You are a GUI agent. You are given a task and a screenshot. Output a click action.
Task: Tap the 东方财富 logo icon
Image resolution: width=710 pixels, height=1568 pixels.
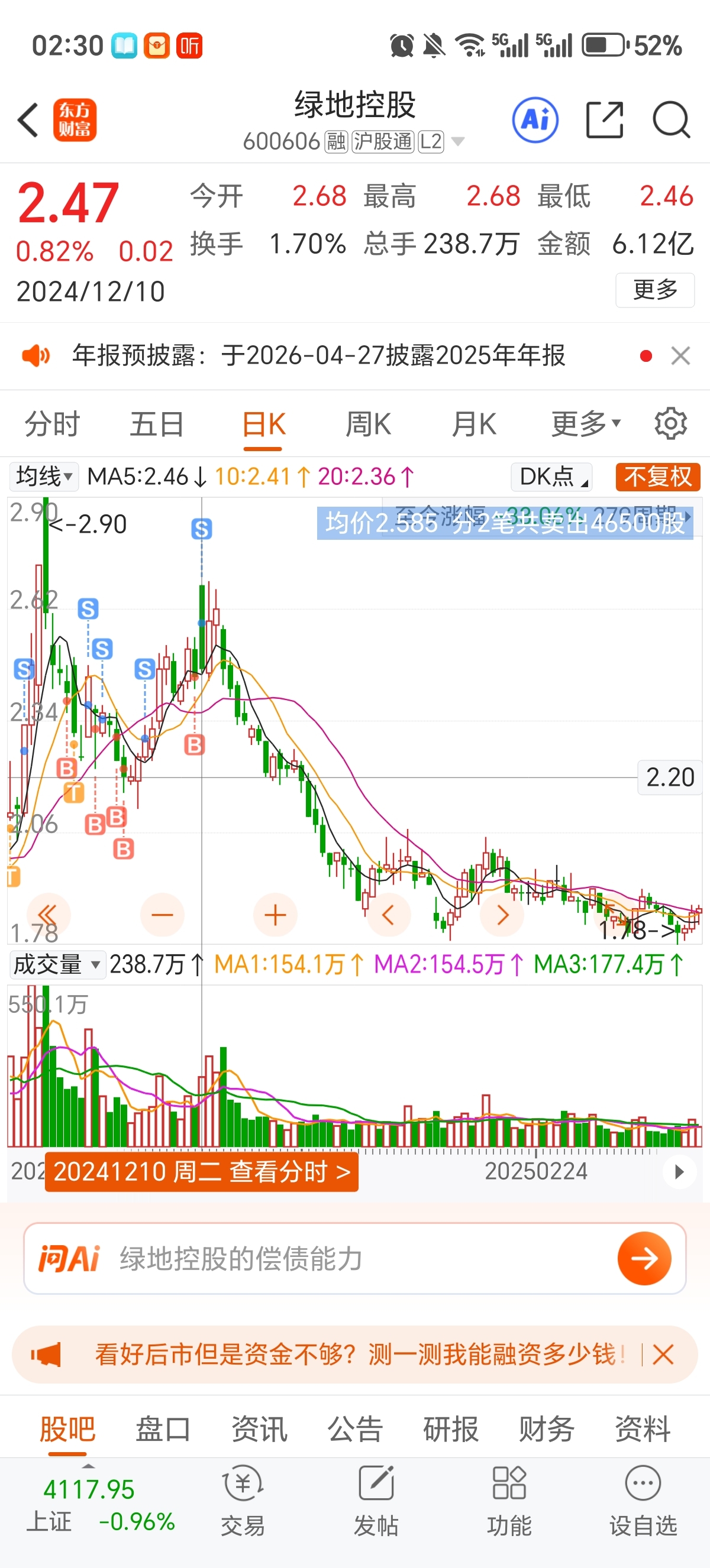pos(75,120)
